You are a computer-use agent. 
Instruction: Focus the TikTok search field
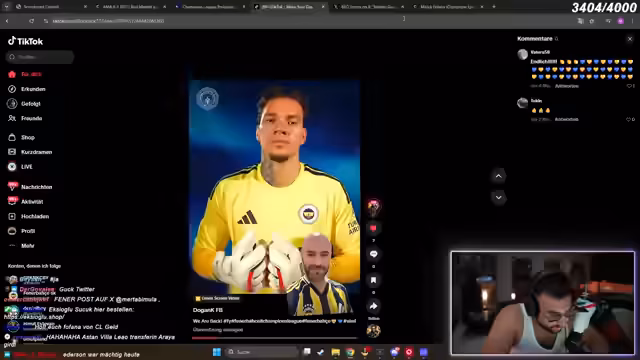click(40, 57)
